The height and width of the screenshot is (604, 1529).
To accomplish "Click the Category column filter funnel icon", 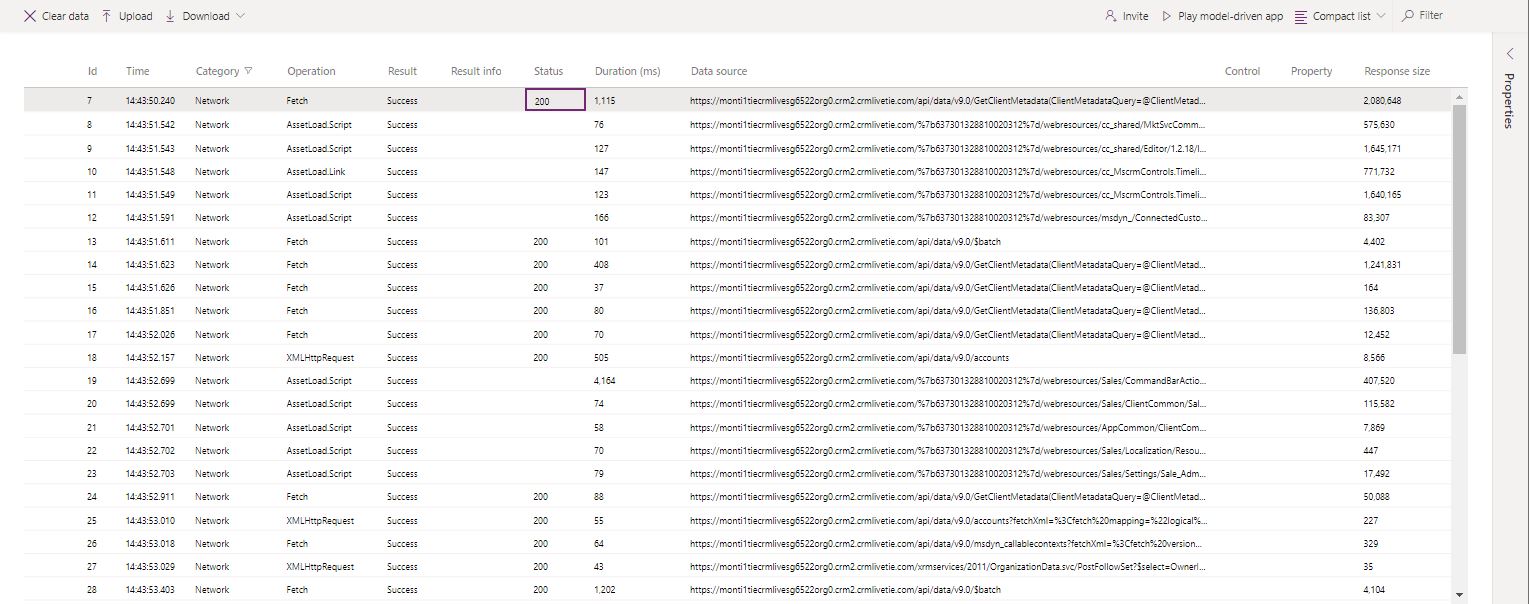I will [x=248, y=71].
